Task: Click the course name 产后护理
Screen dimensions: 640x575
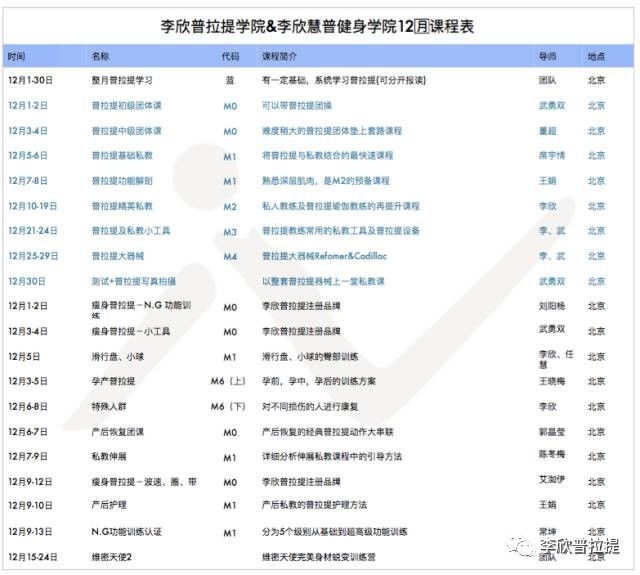Action: (109, 505)
